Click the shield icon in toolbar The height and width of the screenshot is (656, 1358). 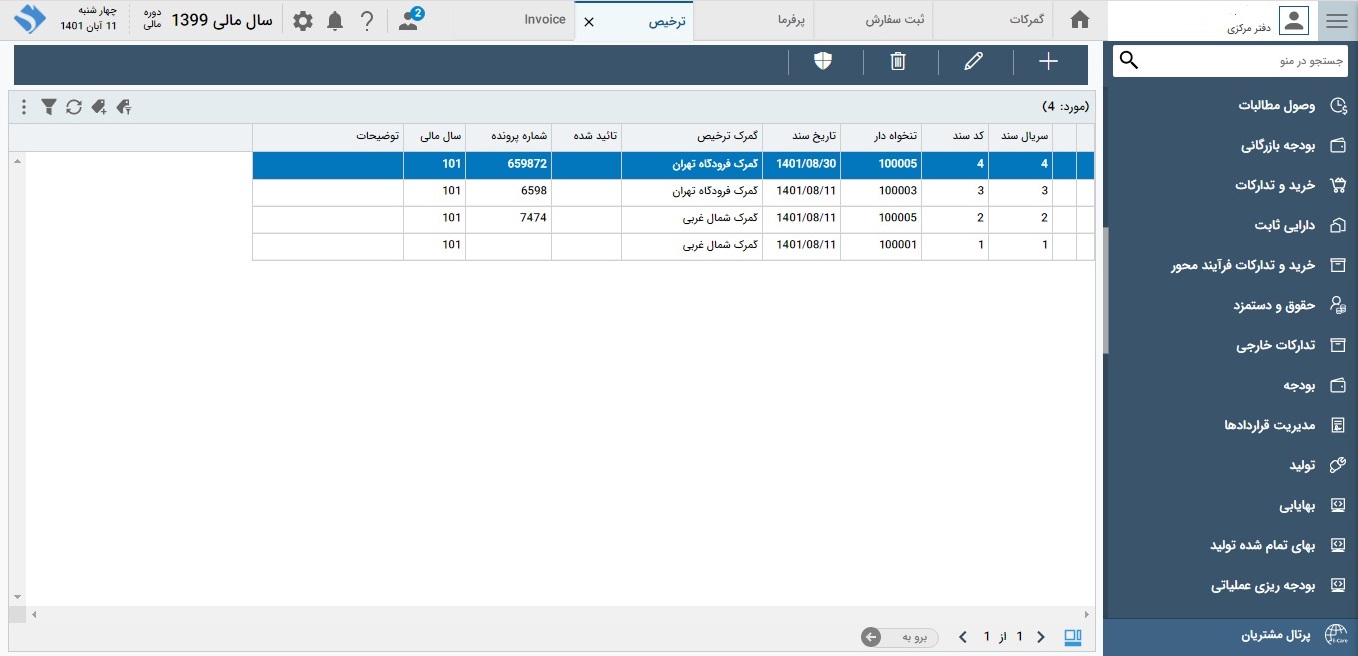(x=823, y=62)
